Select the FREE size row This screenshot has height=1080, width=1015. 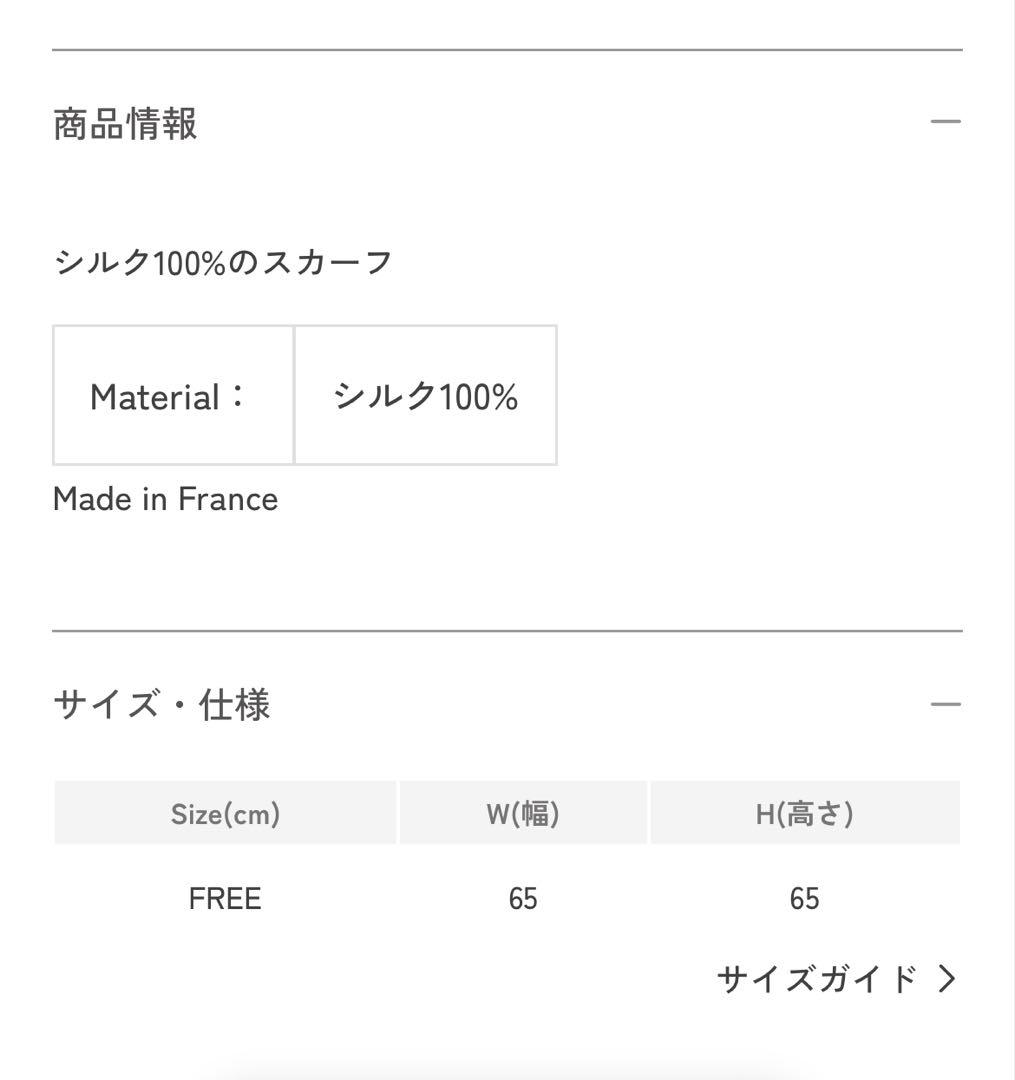pyautogui.click(x=225, y=898)
